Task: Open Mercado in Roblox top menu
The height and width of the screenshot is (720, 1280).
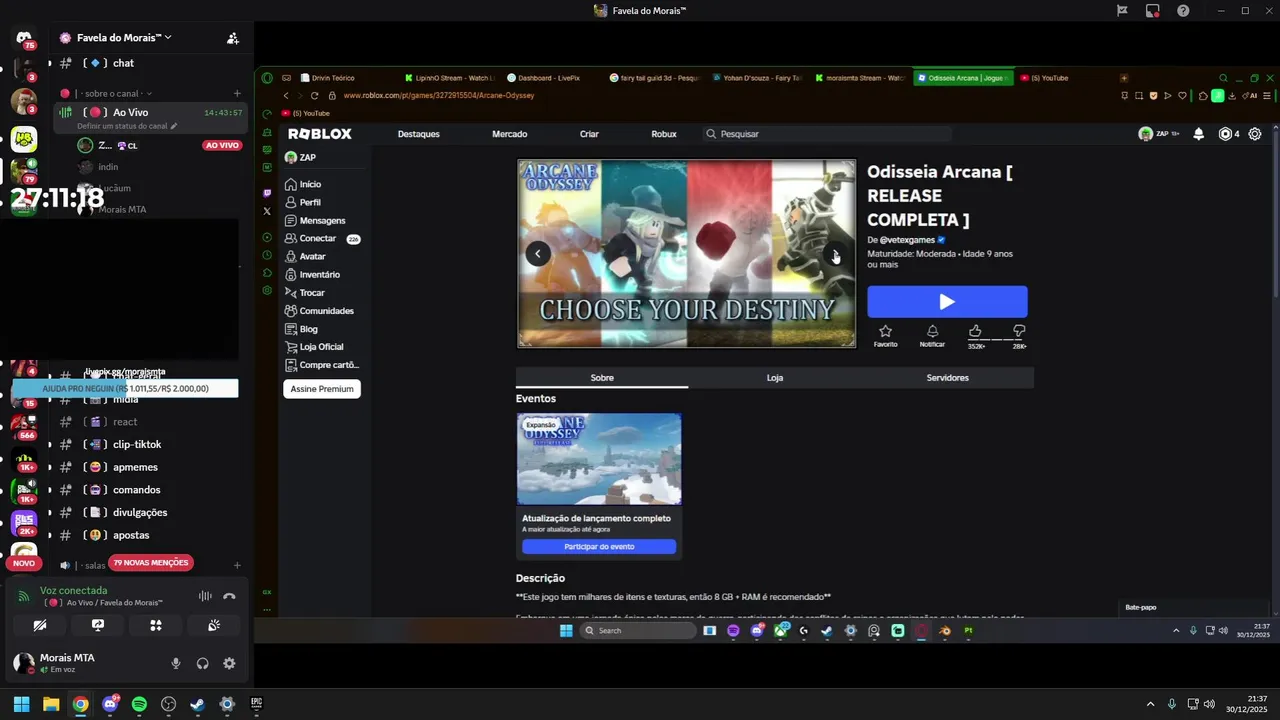Action: (510, 134)
